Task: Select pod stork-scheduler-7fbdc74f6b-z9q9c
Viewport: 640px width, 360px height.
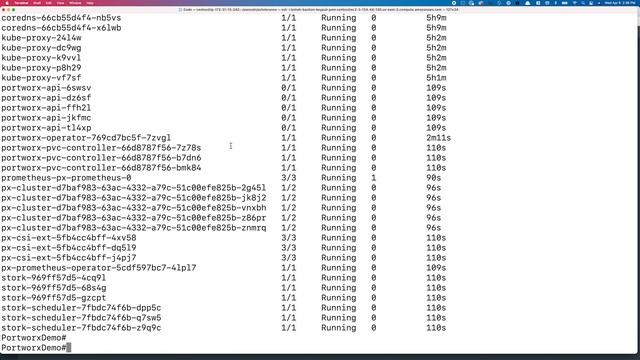Action: [81, 328]
